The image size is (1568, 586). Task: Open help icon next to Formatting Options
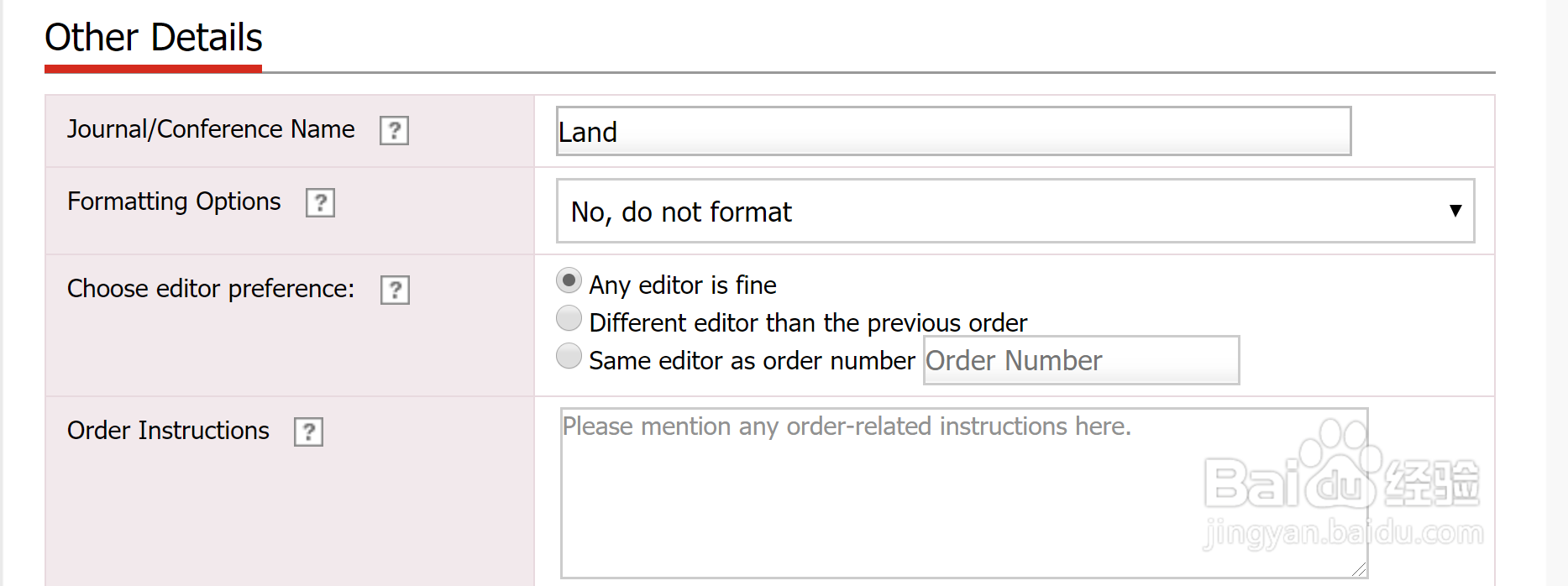(x=320, y=203)
